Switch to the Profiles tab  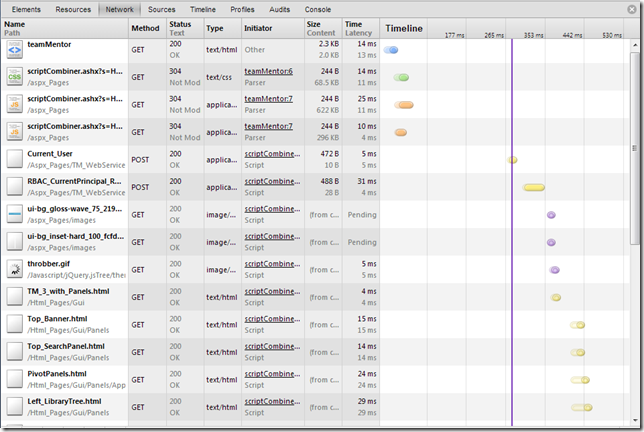(x=242, y=9)
